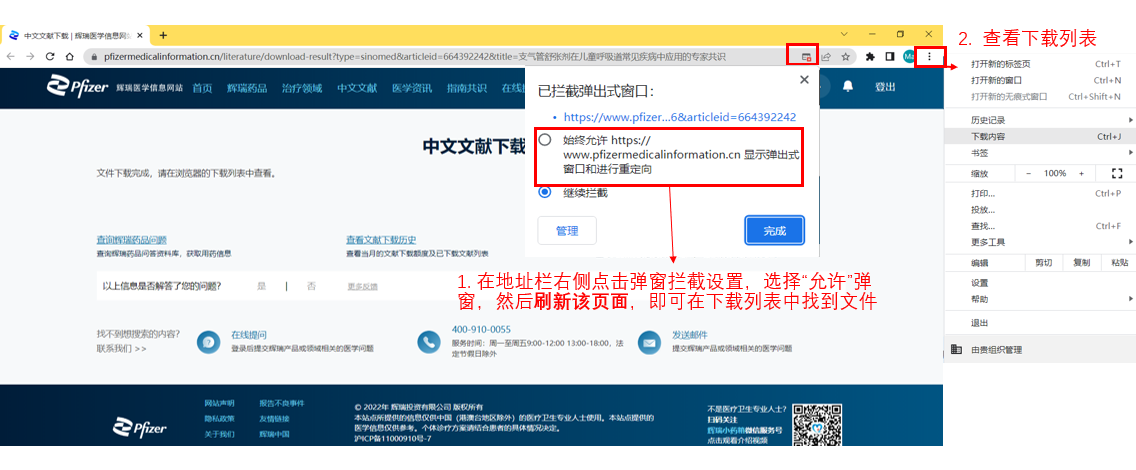Click the address bar padlock icon
This screenshot has width=1136, height=470.
pyautogui.click(x=93, y=56)
